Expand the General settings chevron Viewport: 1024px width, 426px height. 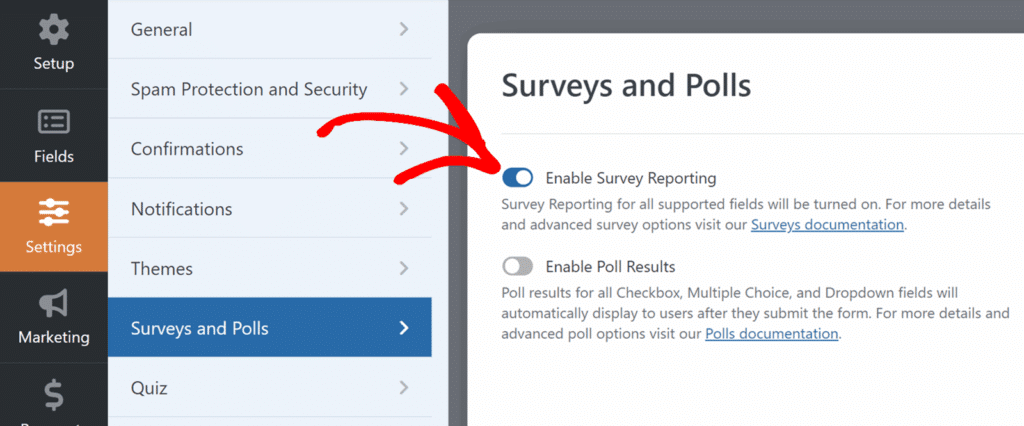pos(404,29)
